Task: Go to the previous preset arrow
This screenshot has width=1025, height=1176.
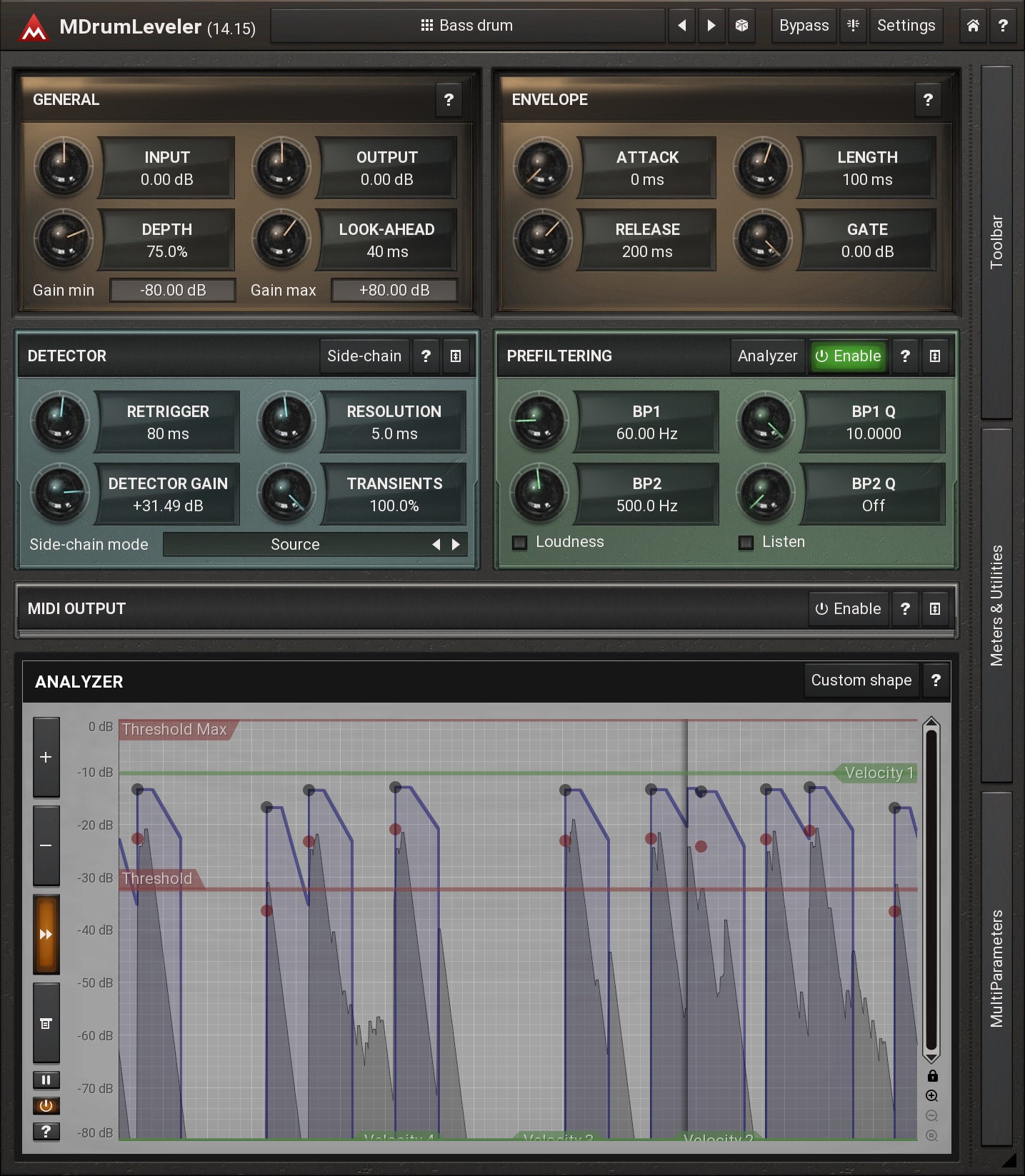Action: (681, 26)
